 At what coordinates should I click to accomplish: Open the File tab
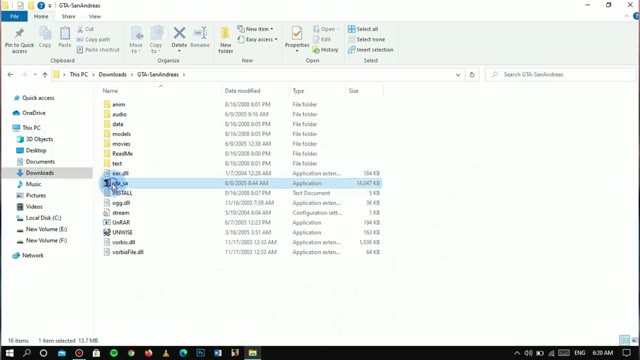point(14,16)
